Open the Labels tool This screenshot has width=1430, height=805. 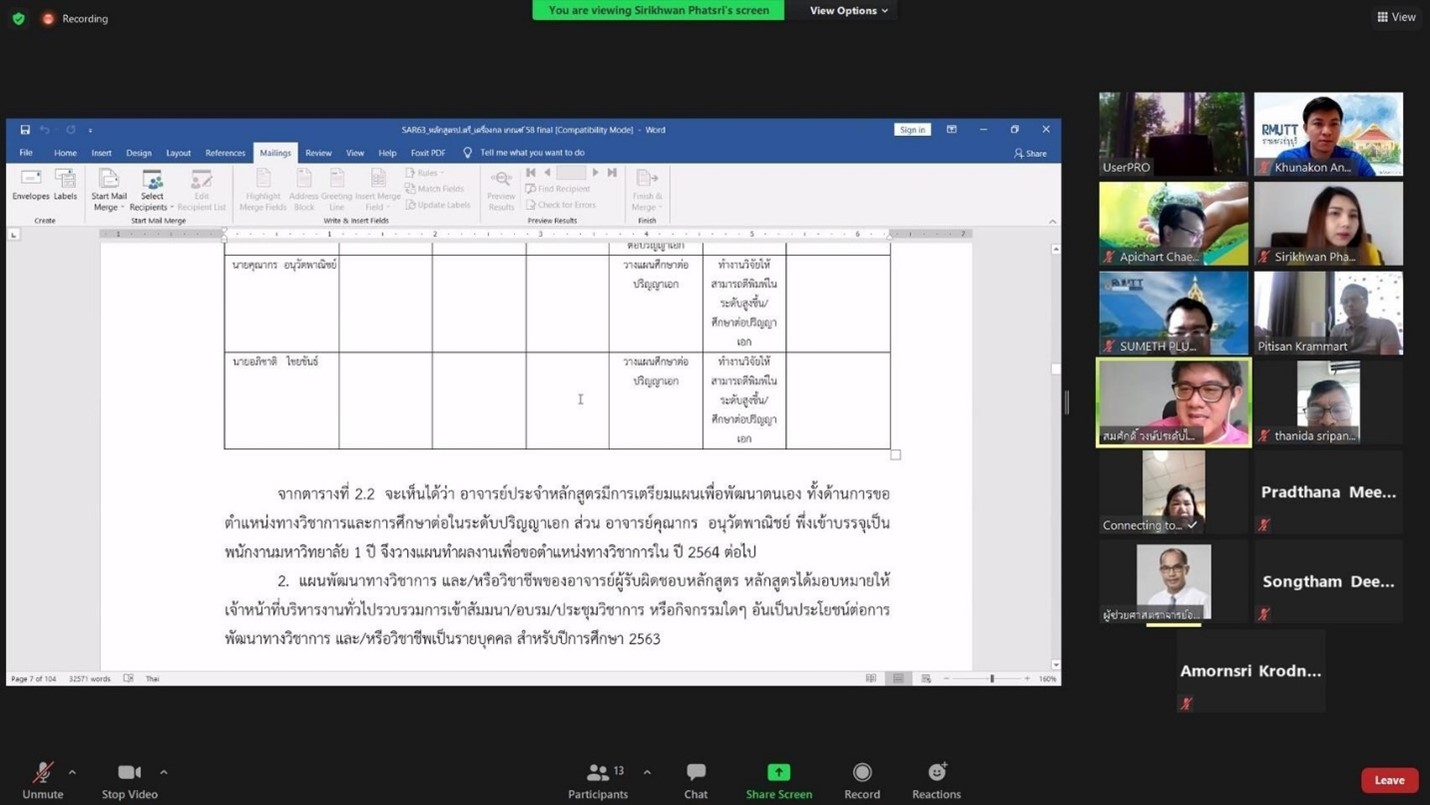pos(65,185)
